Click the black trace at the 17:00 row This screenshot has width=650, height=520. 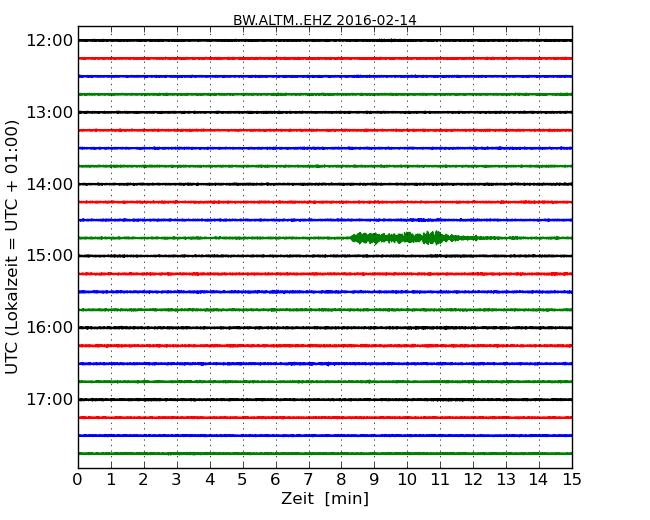coord(325,400)
